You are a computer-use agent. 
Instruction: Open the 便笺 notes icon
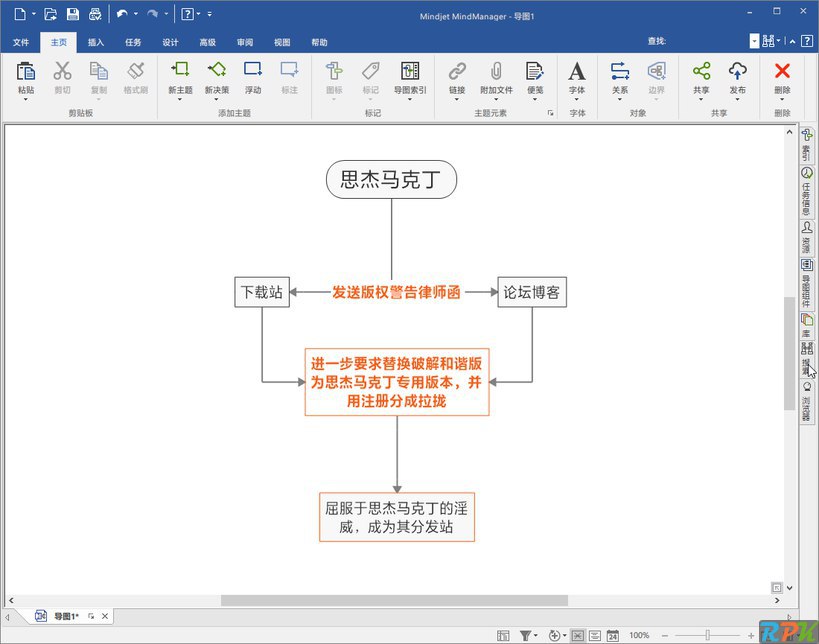tap(535, 71)
